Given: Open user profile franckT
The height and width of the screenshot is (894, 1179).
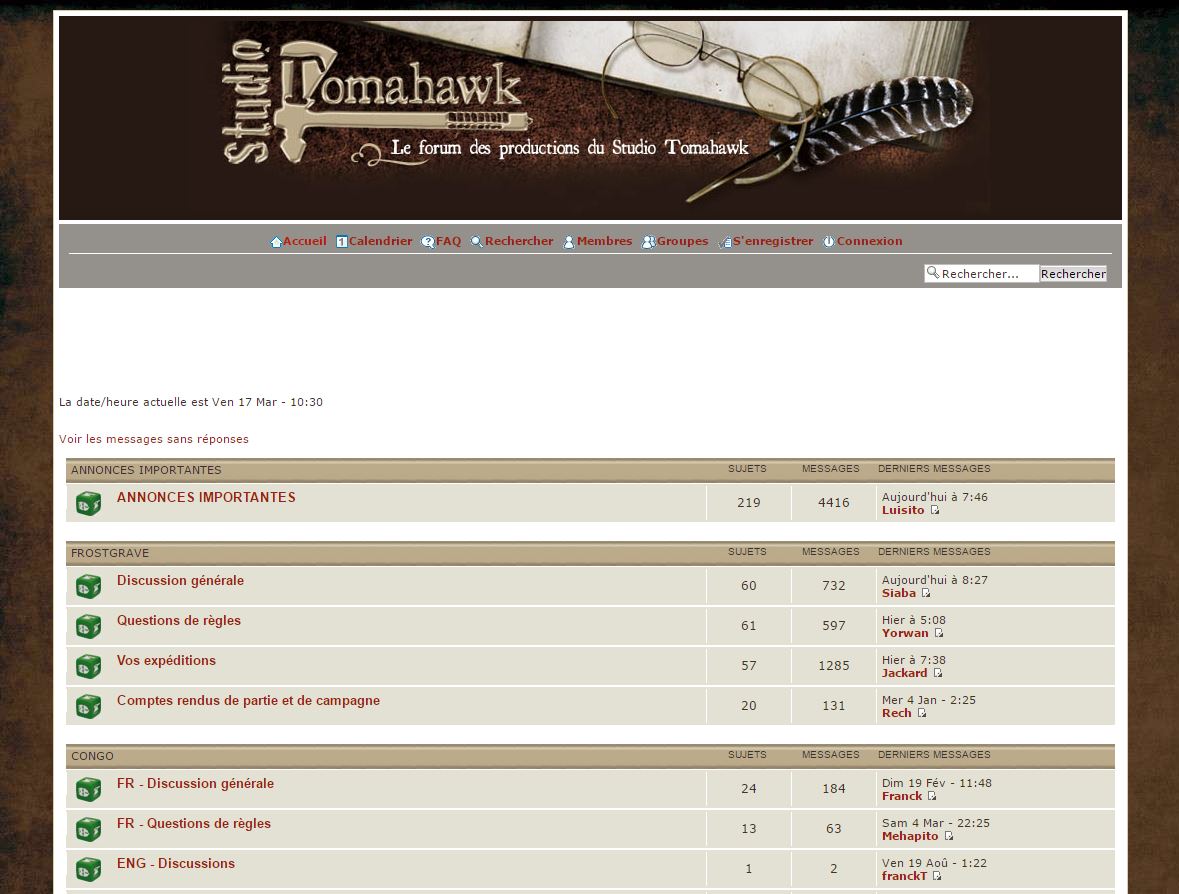Looking at the screenshot, I should click(905, 876).
